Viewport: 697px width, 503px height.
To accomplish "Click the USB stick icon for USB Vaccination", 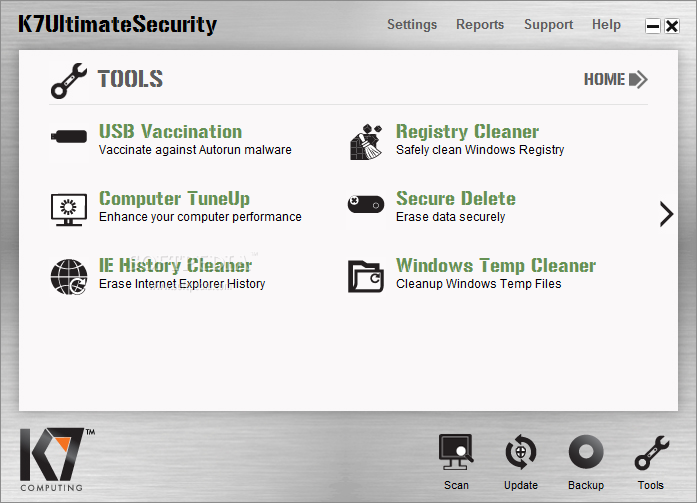I will 69,136.
